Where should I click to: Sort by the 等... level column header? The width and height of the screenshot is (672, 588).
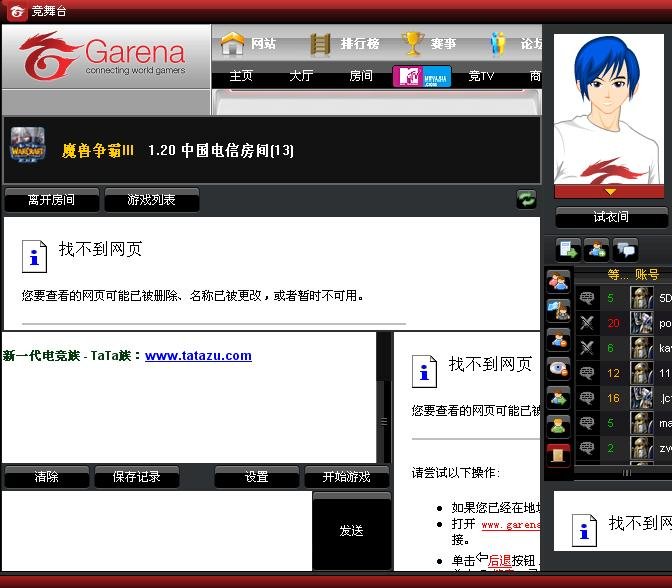(x=618, y=275)
